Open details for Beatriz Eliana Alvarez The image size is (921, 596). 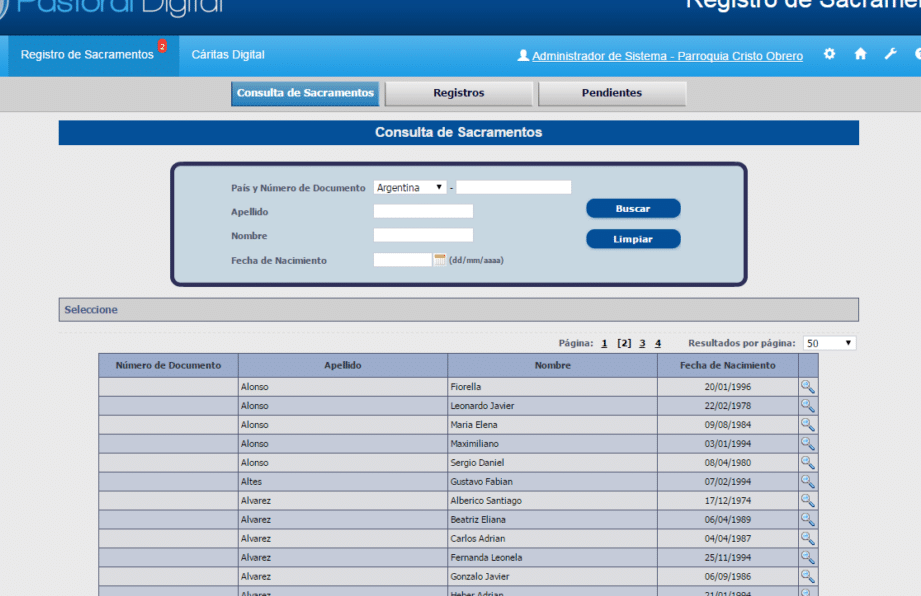pyautogui.click(x=807, y=520)
